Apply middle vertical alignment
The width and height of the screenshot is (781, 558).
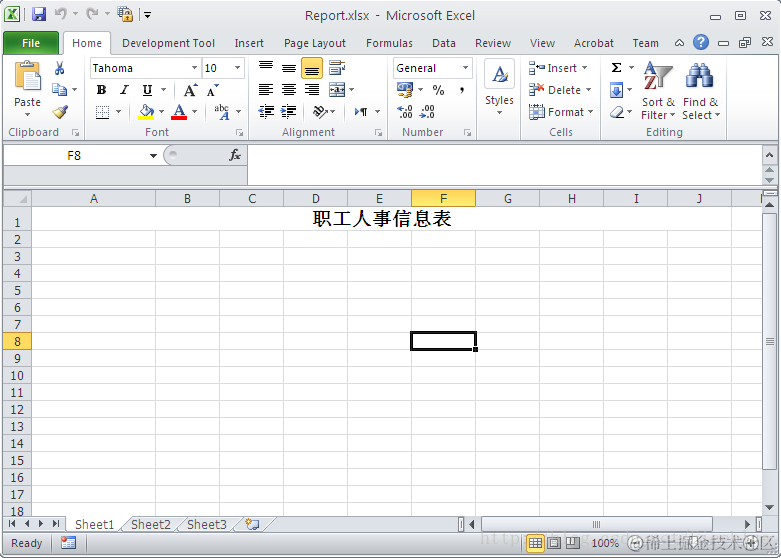point(289,68)
